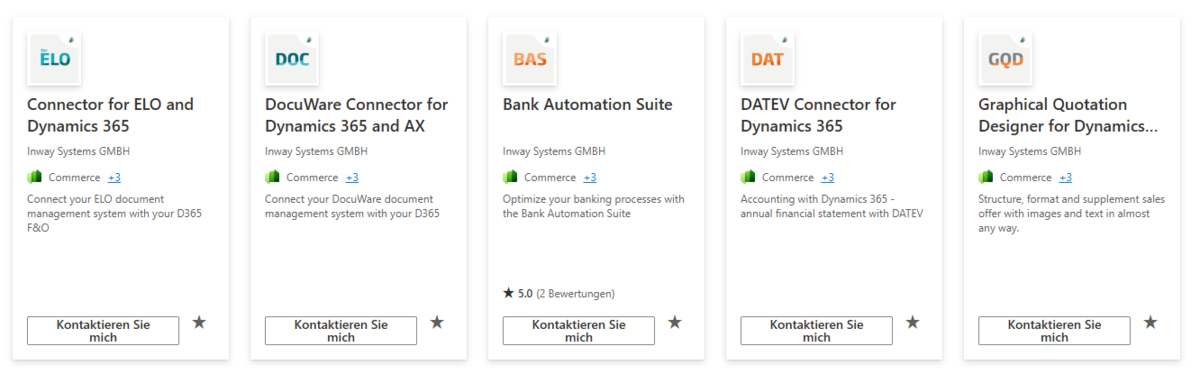Screen dimensions: 1200x383
Task: Open the BAS Bank Automation logo
Action: click(x=530, y=58)
